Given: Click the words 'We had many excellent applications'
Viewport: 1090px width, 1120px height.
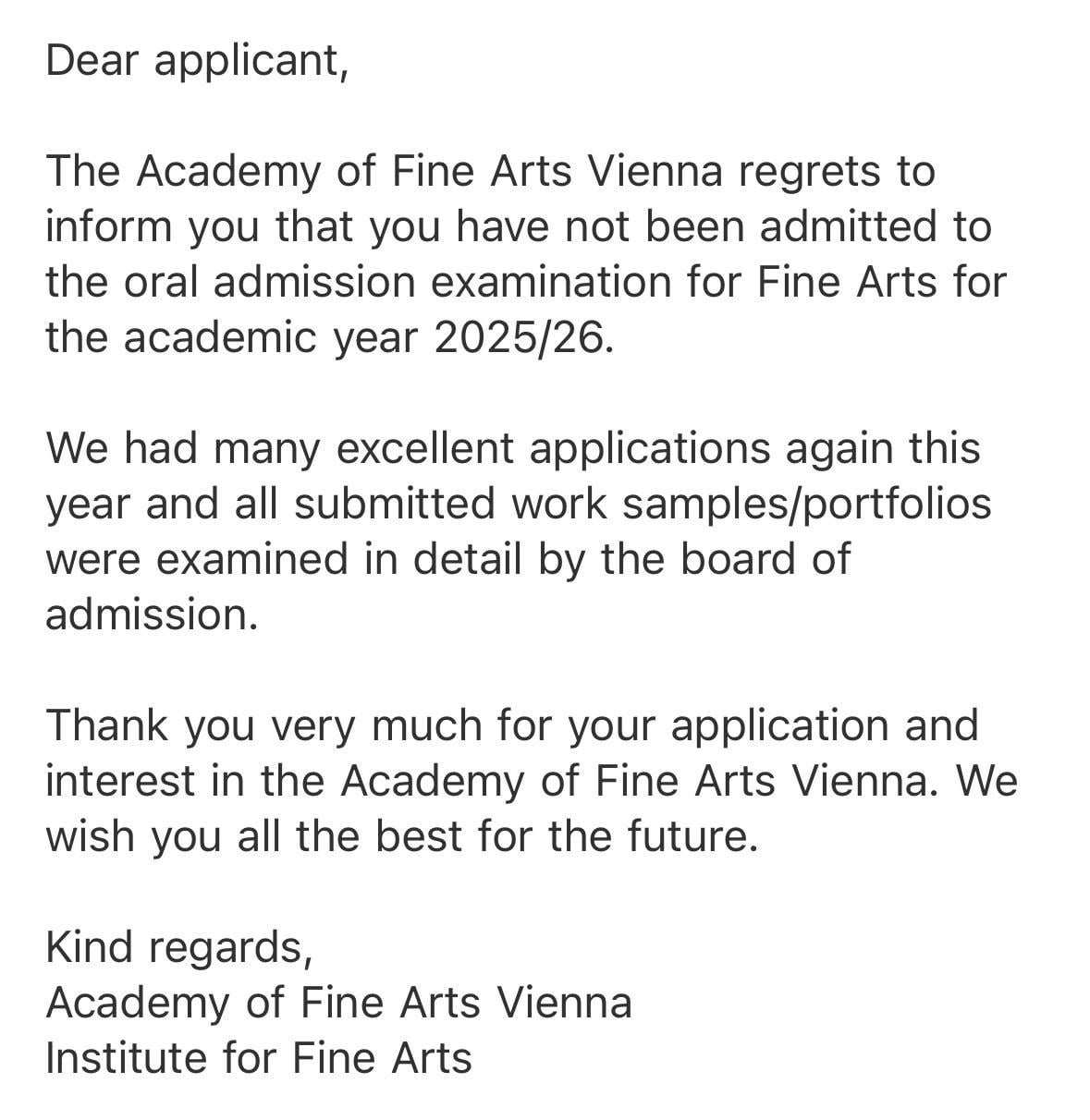Looking at the screenshot, I should click(408, 448).
